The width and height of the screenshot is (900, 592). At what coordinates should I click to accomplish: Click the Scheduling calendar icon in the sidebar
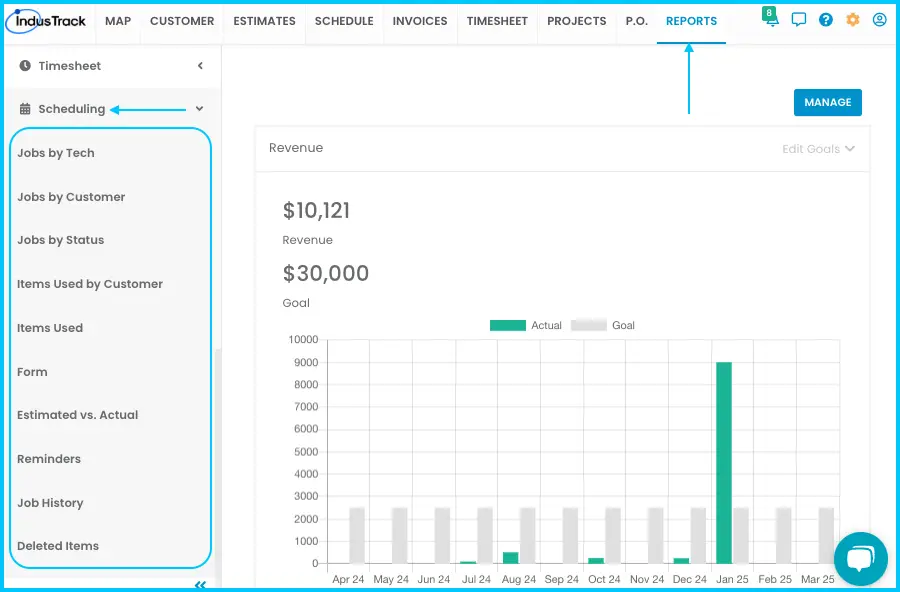(x=25, y=109)
